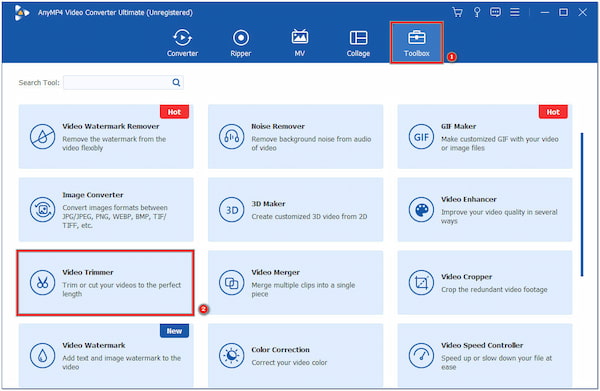Click the 3D Maker icon
600x391 pixels.
[x=232, y=210]
